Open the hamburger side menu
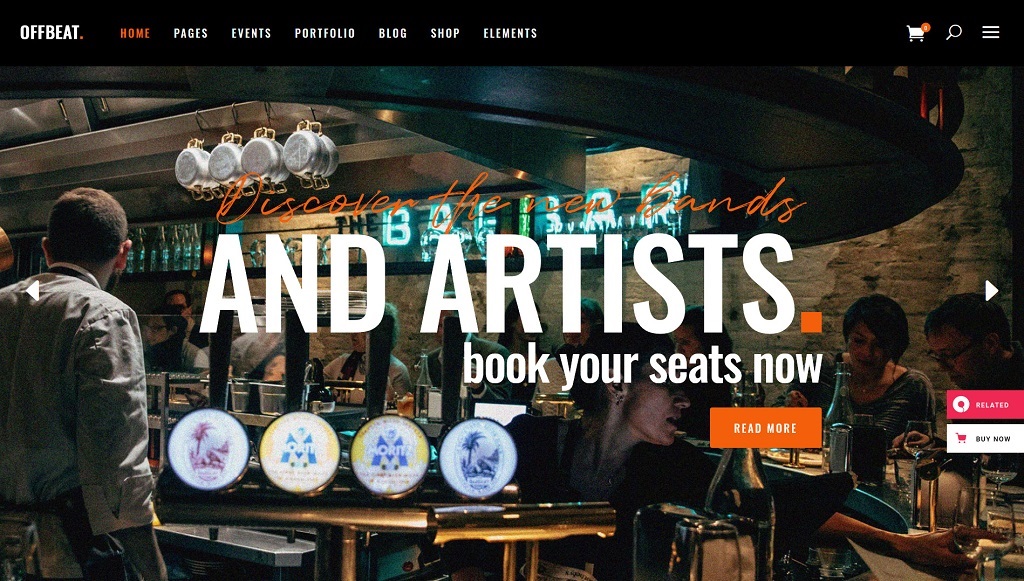The width and height of the screenshot is (1024, 581). (x=991, y=32)
